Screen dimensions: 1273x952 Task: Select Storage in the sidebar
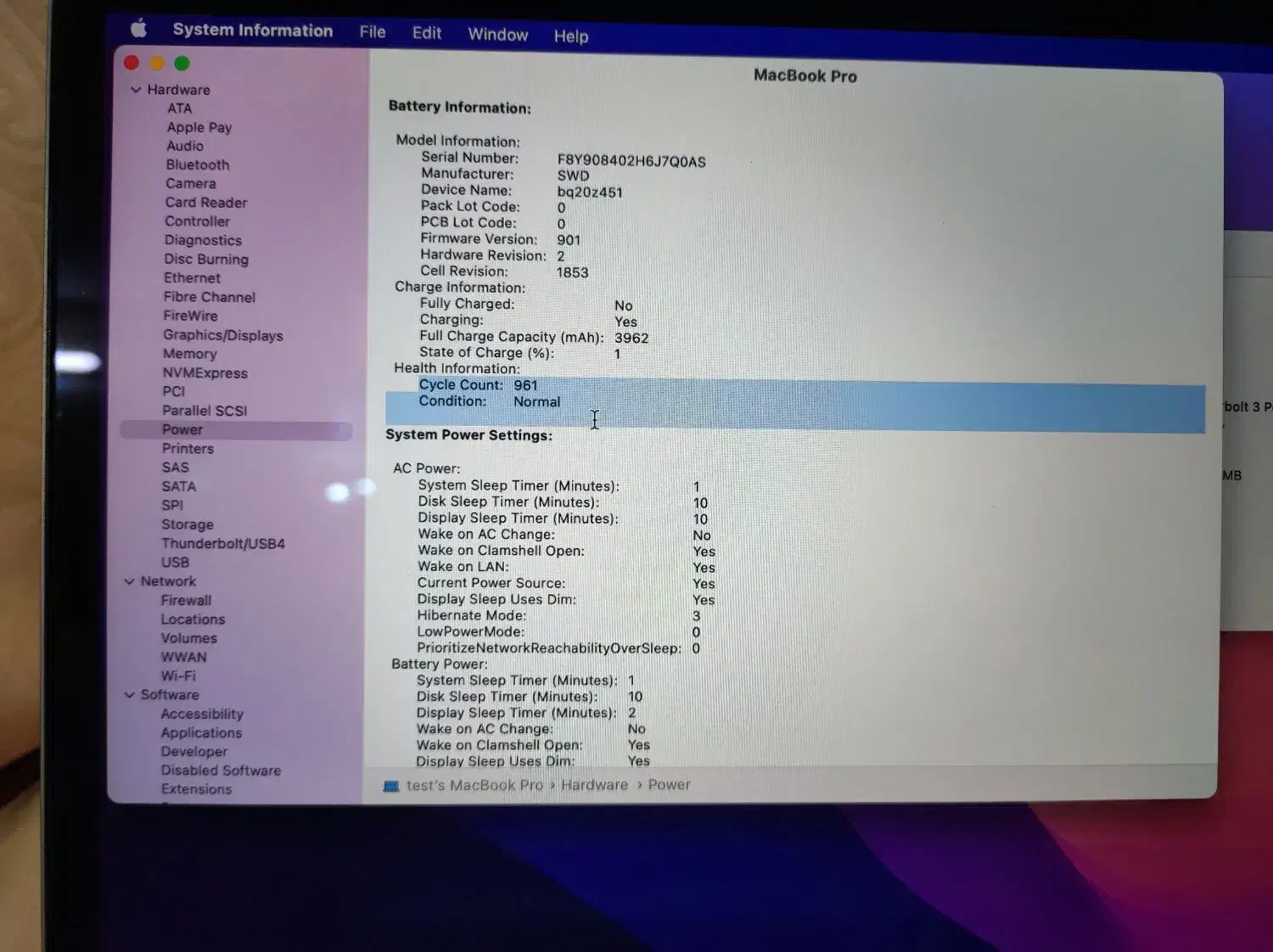[188, 524]
